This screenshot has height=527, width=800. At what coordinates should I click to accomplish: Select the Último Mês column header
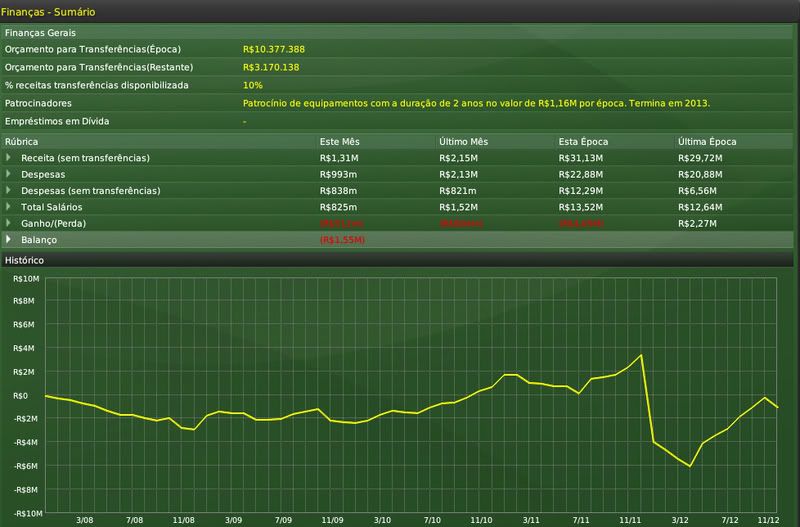pos(462,141)
